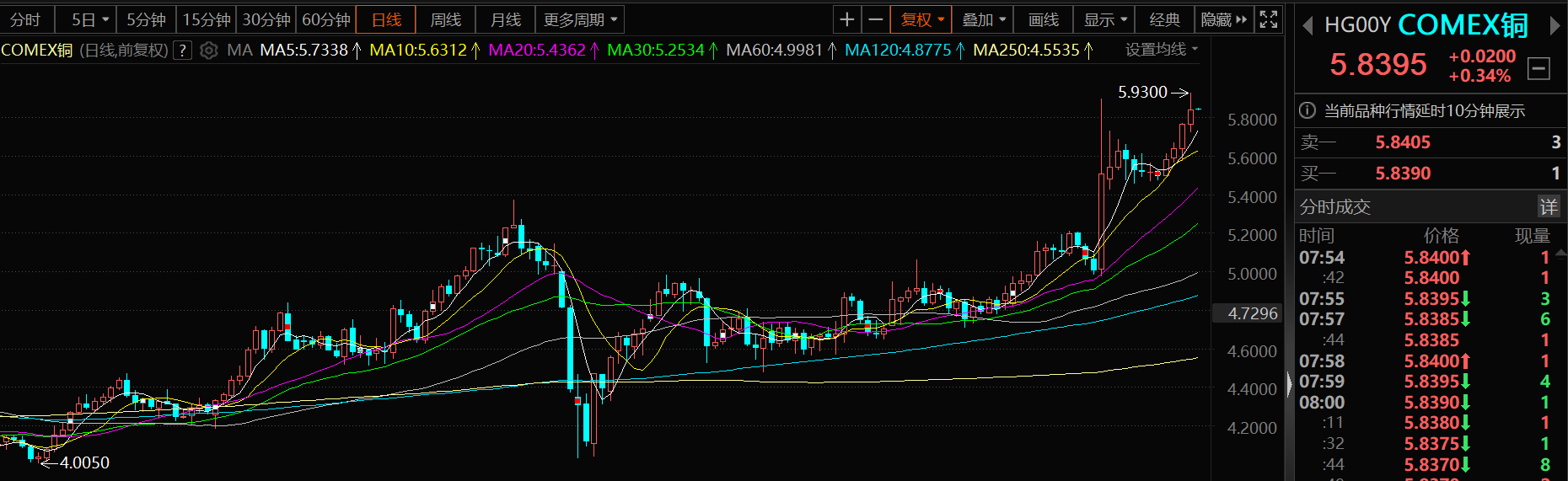This screenshot has width=1568, height=481.
Task: Click the zoom out minus icon
Action: 876,19
